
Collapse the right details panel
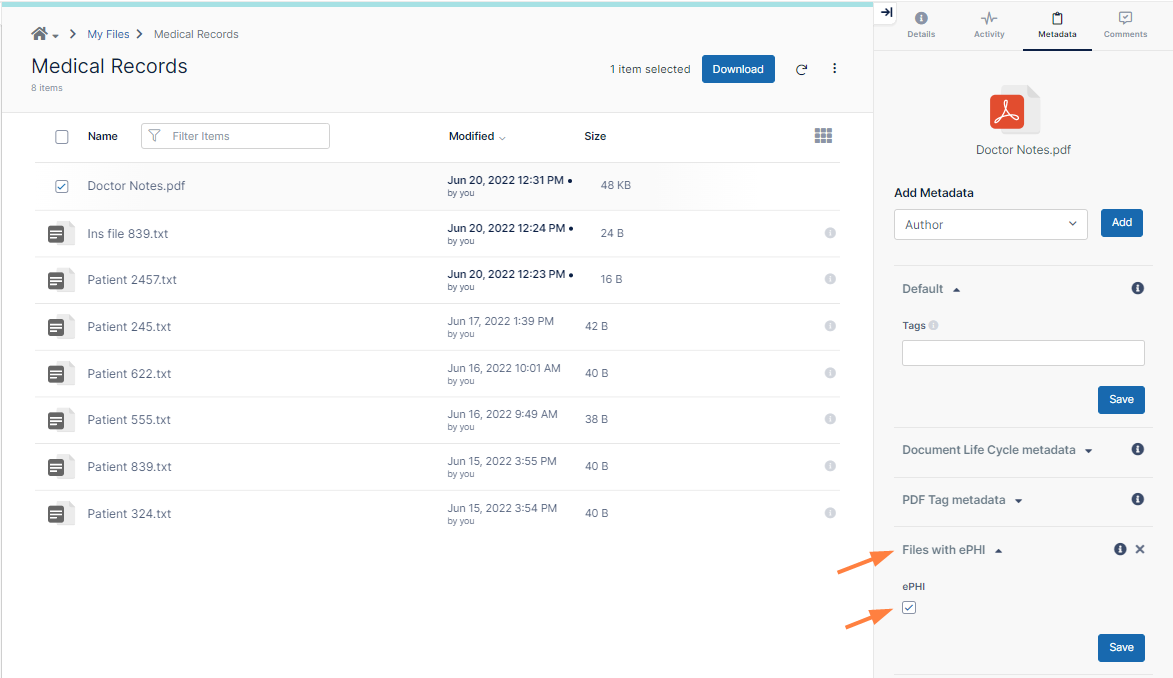[886, 12]
